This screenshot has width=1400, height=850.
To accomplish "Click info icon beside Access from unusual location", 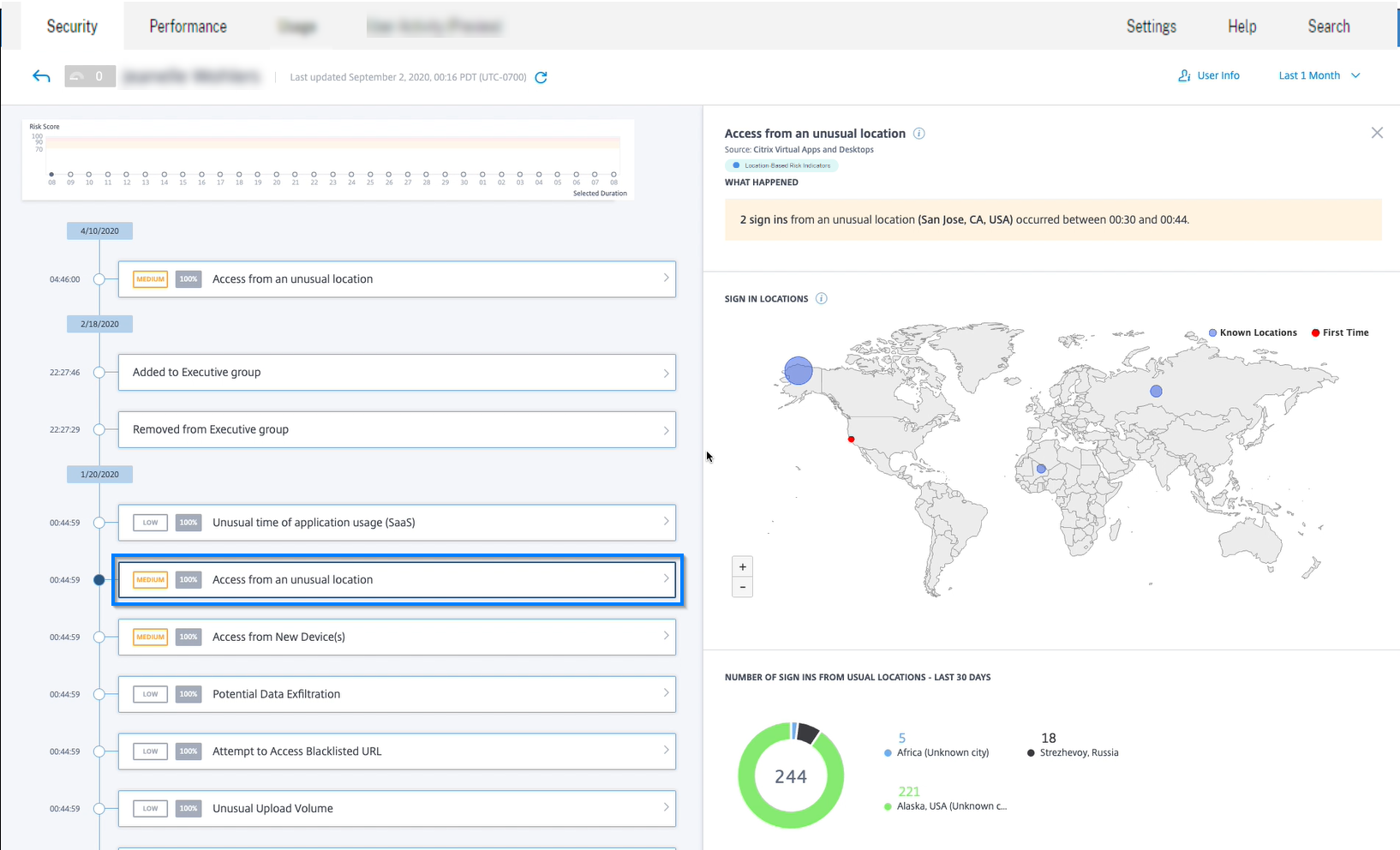I will point(918,134).
